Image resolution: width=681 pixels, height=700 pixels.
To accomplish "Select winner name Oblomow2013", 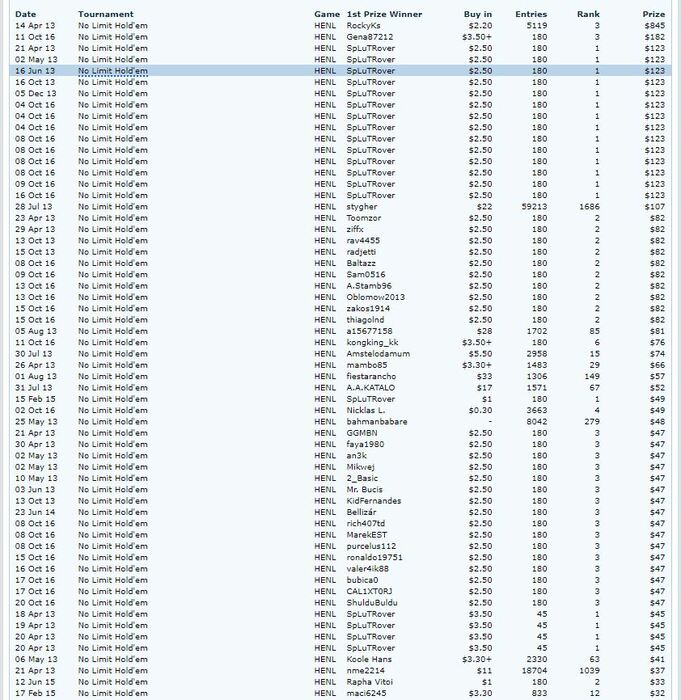I will click(376, 297).
